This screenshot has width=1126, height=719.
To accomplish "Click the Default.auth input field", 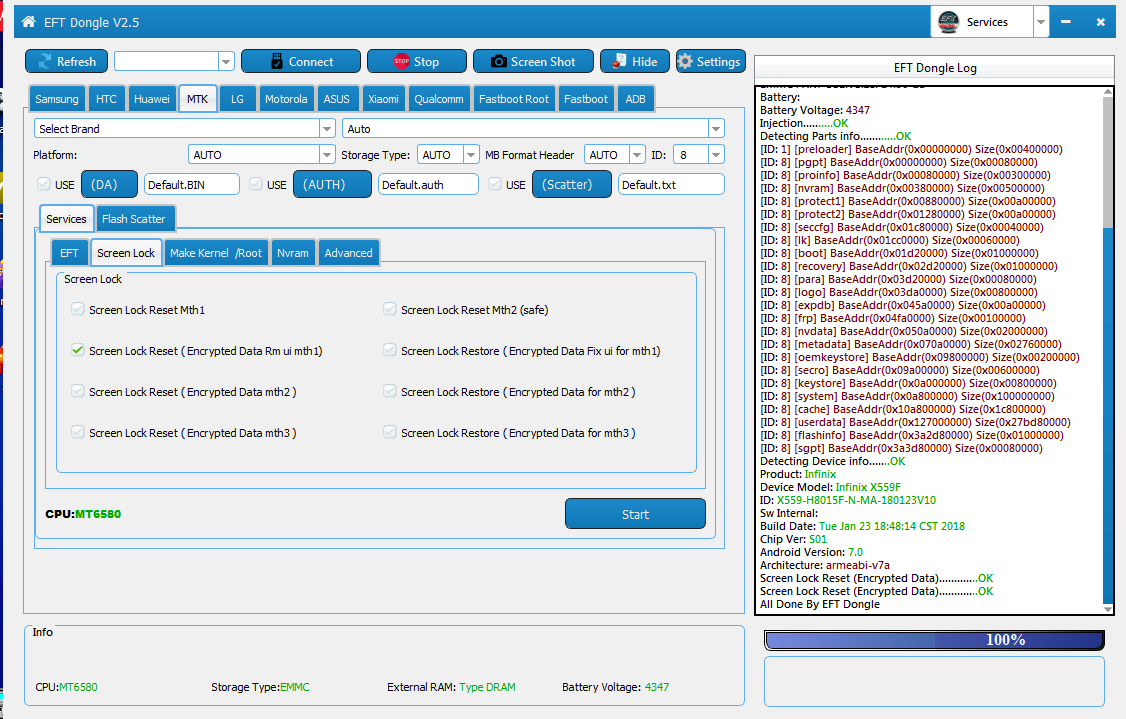I will (x=427, y=184).
